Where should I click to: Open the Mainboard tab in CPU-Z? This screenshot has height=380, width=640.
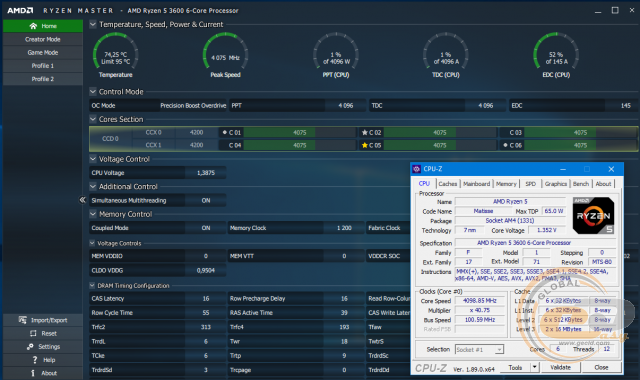coord(476,184)
